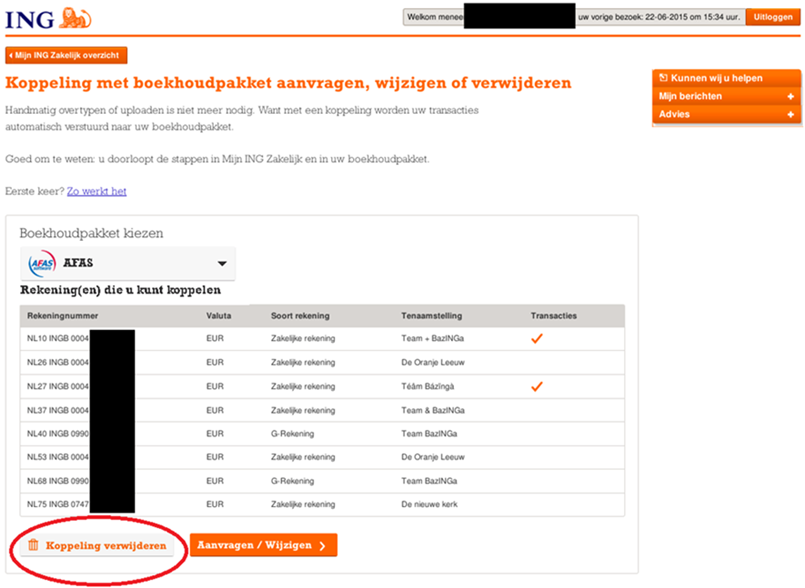Click the orange checkmark in Téám Bázîngà row
Screen dimensions: 805x588
pos(536,387)
